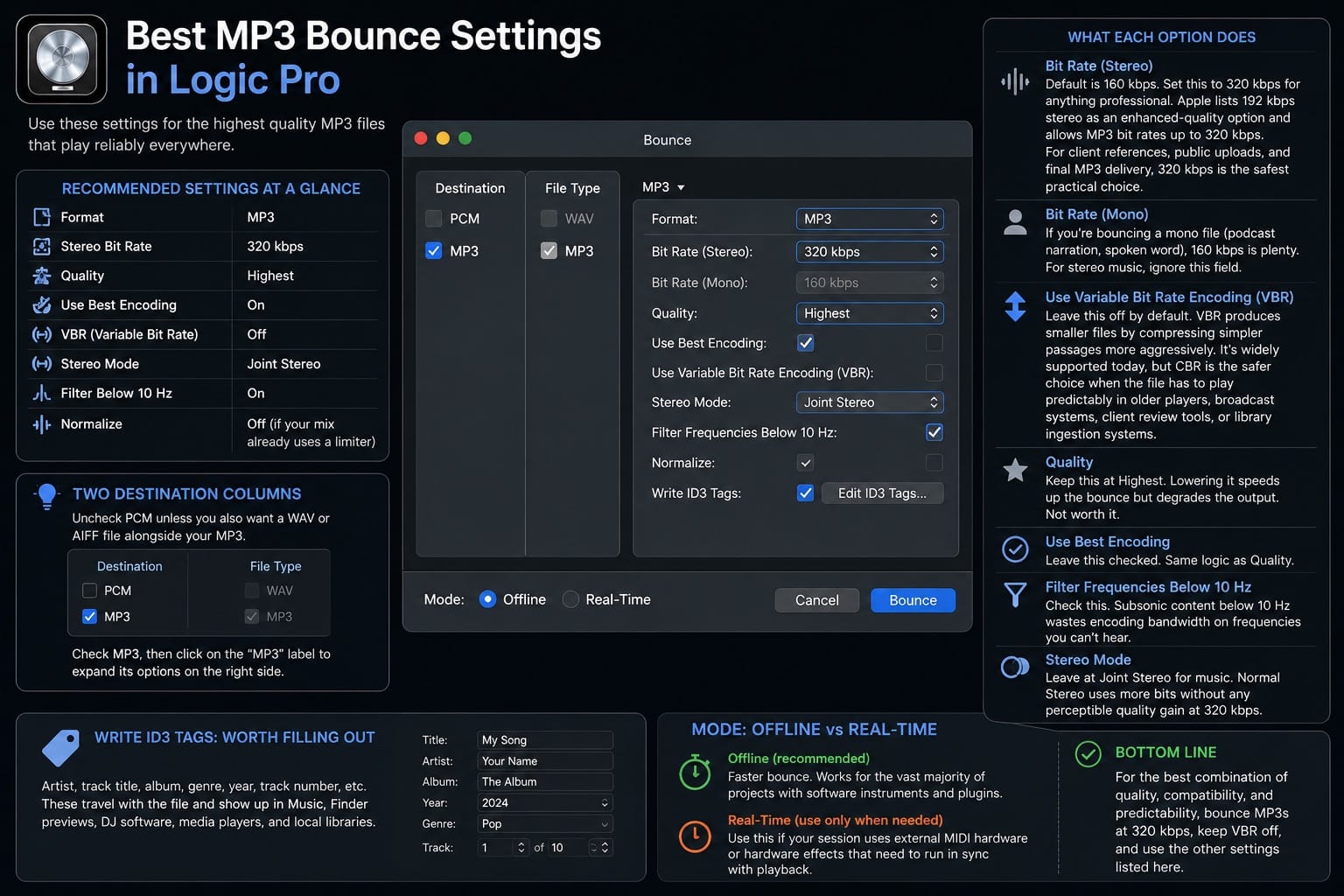Viewport: 1344px width, 896px height.
Task: Check the PCM destination checkbox in the Bounce dialog
Action: click(433, 219)
